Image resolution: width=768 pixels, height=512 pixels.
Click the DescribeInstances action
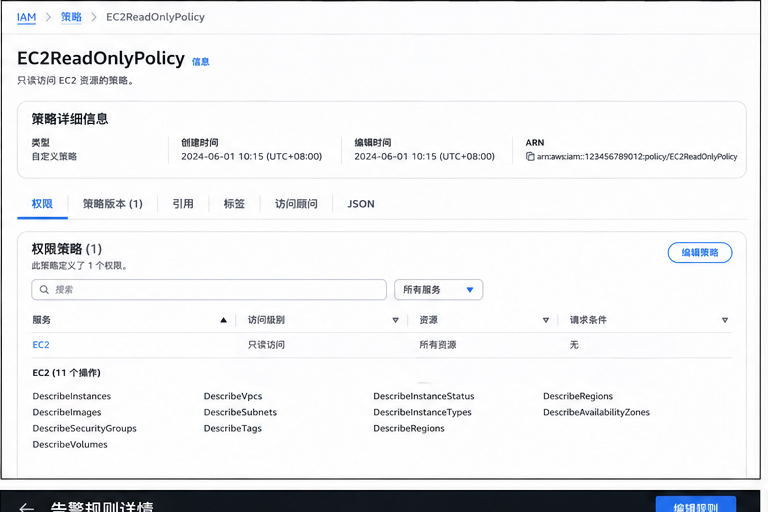tap(72, 396)
